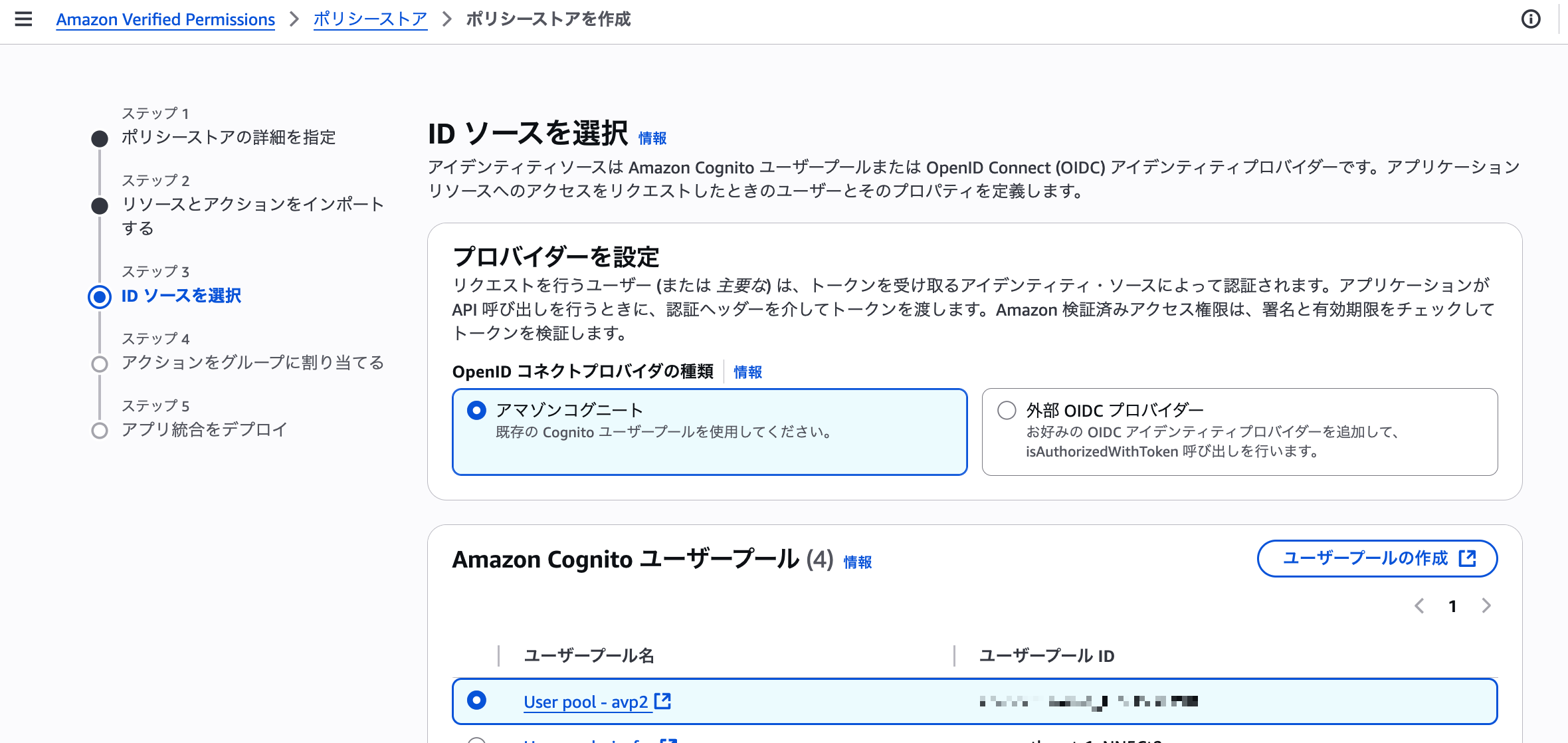Click the info icon in top right corner
Screen dimensions: 1568x743
click(1531, 19)
